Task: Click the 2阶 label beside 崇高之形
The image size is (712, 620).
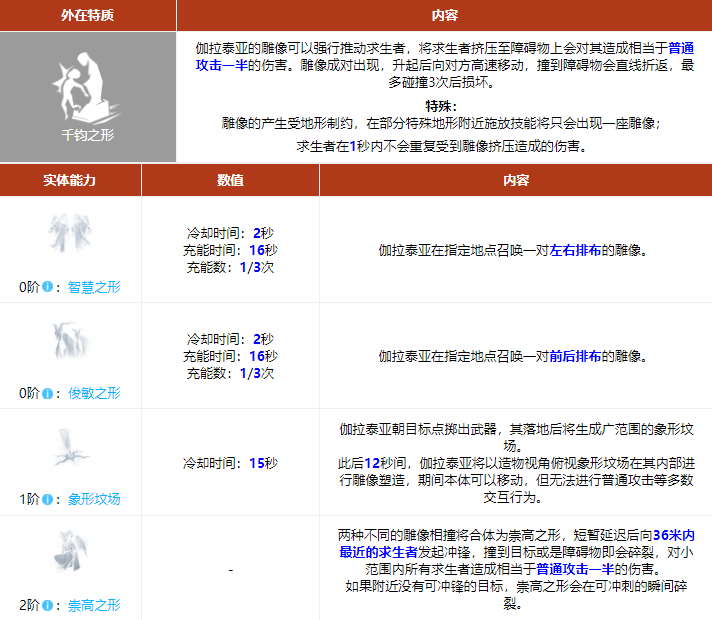Action: [30, 605]
